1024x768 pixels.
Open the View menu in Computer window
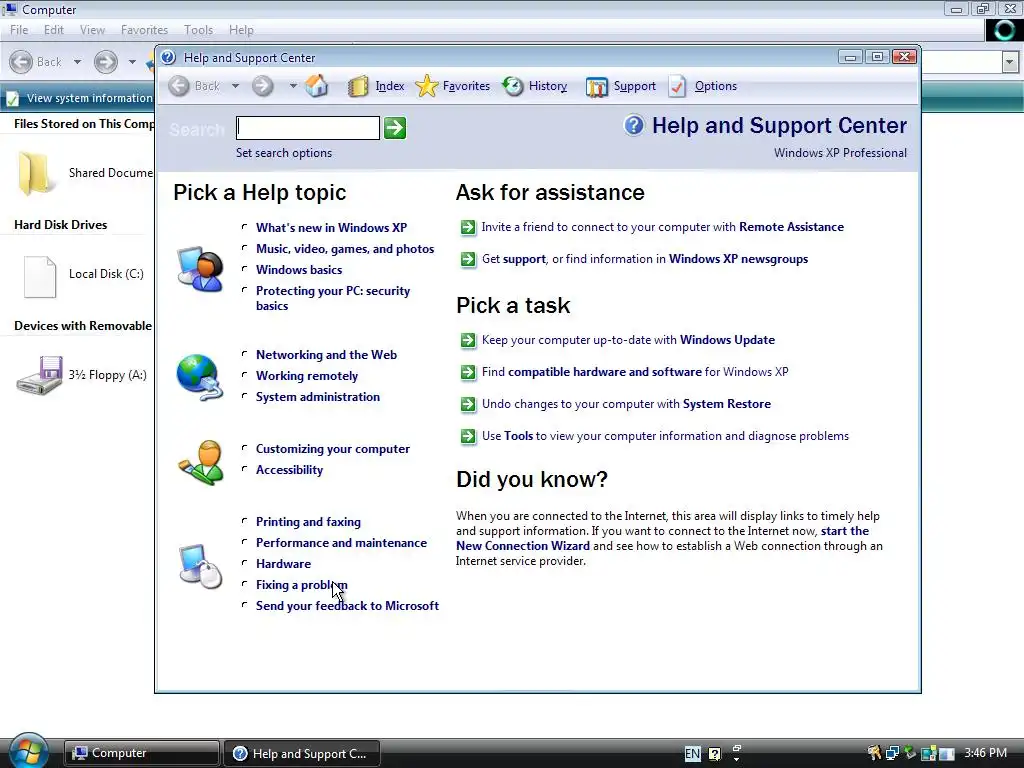pos(92,30)
